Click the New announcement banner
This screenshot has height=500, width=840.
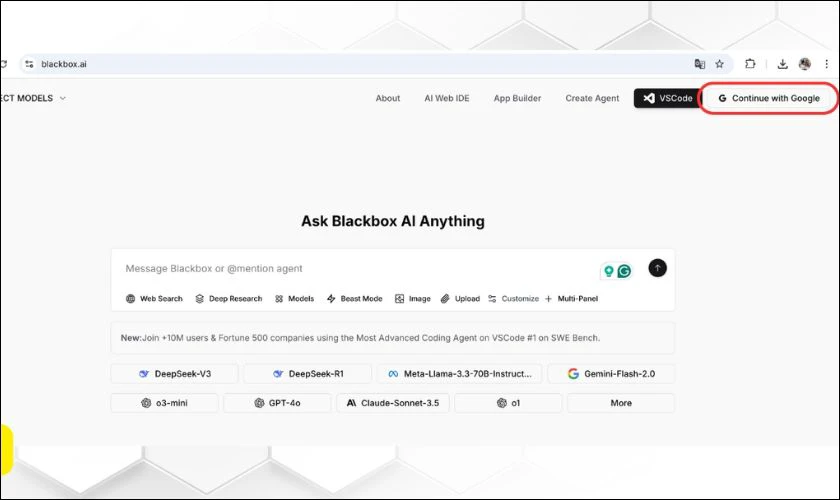[393, 338]
